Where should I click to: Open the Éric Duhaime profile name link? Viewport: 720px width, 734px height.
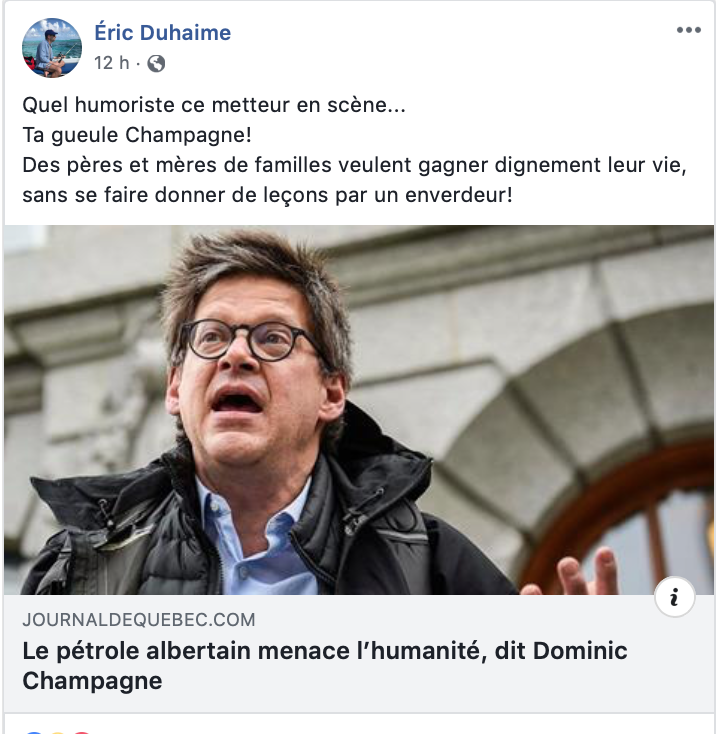(x=162, y=33)
